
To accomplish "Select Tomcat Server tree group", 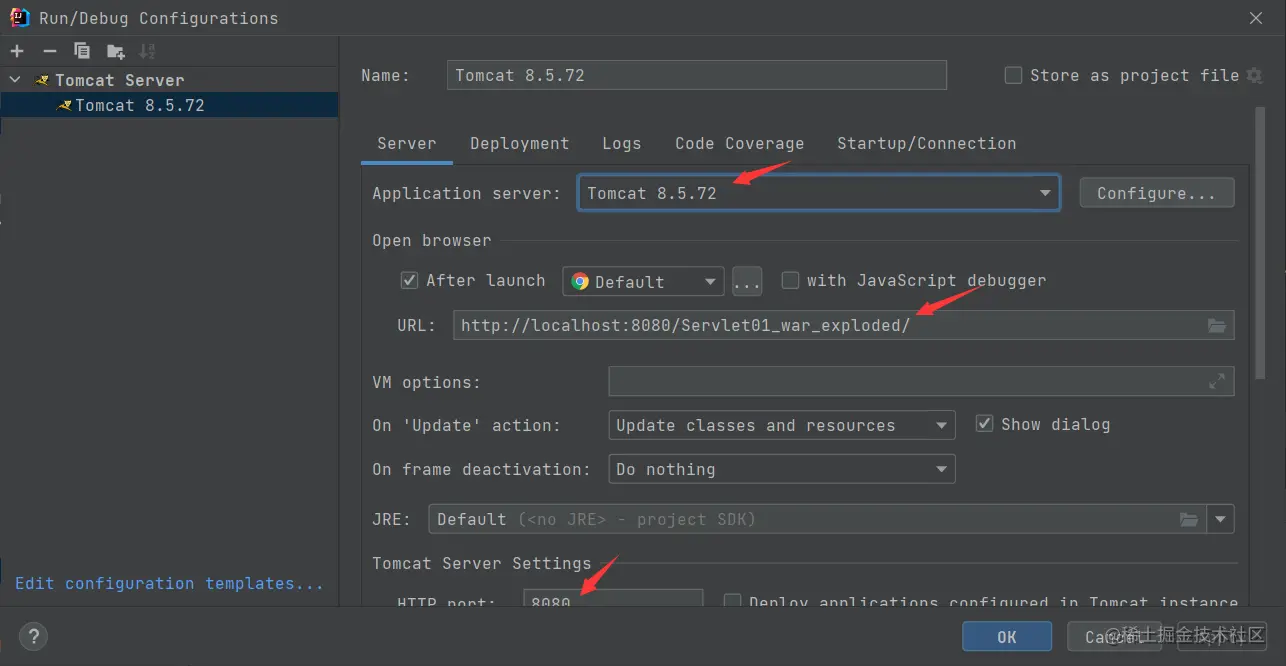I will [x=119, y=80].
